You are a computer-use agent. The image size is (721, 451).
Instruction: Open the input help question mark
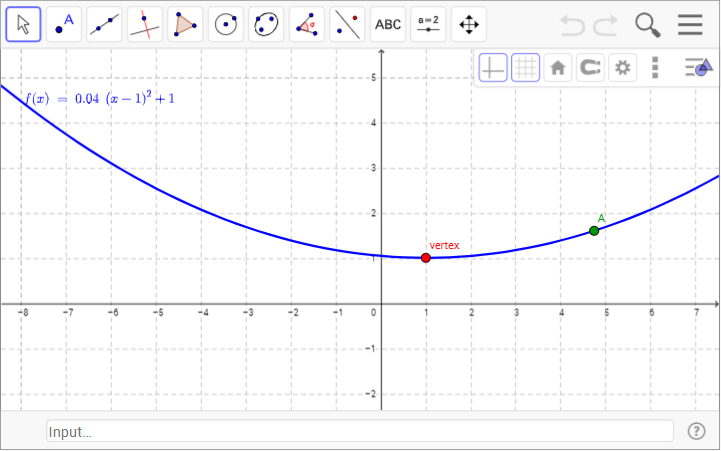pyautogui.click(x=696, y=431)
